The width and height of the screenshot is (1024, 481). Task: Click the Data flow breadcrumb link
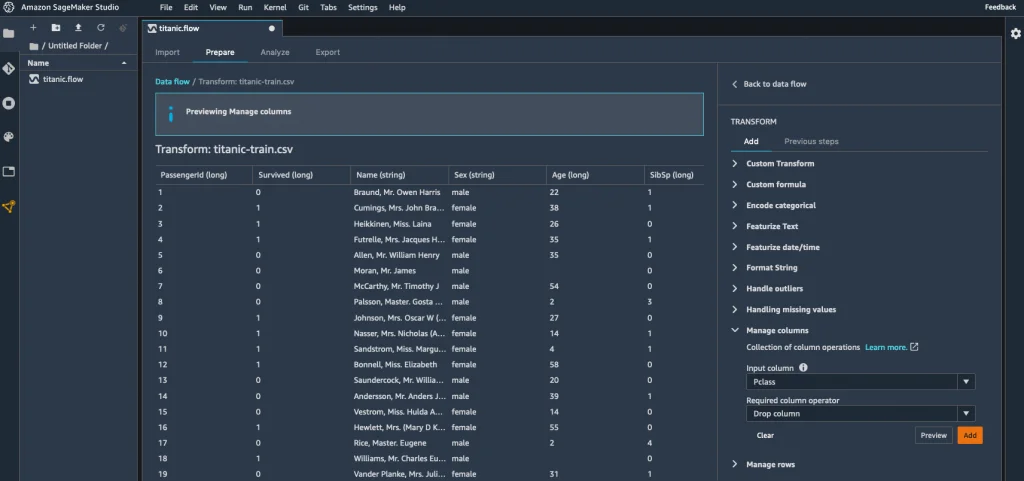coord(172,82)
